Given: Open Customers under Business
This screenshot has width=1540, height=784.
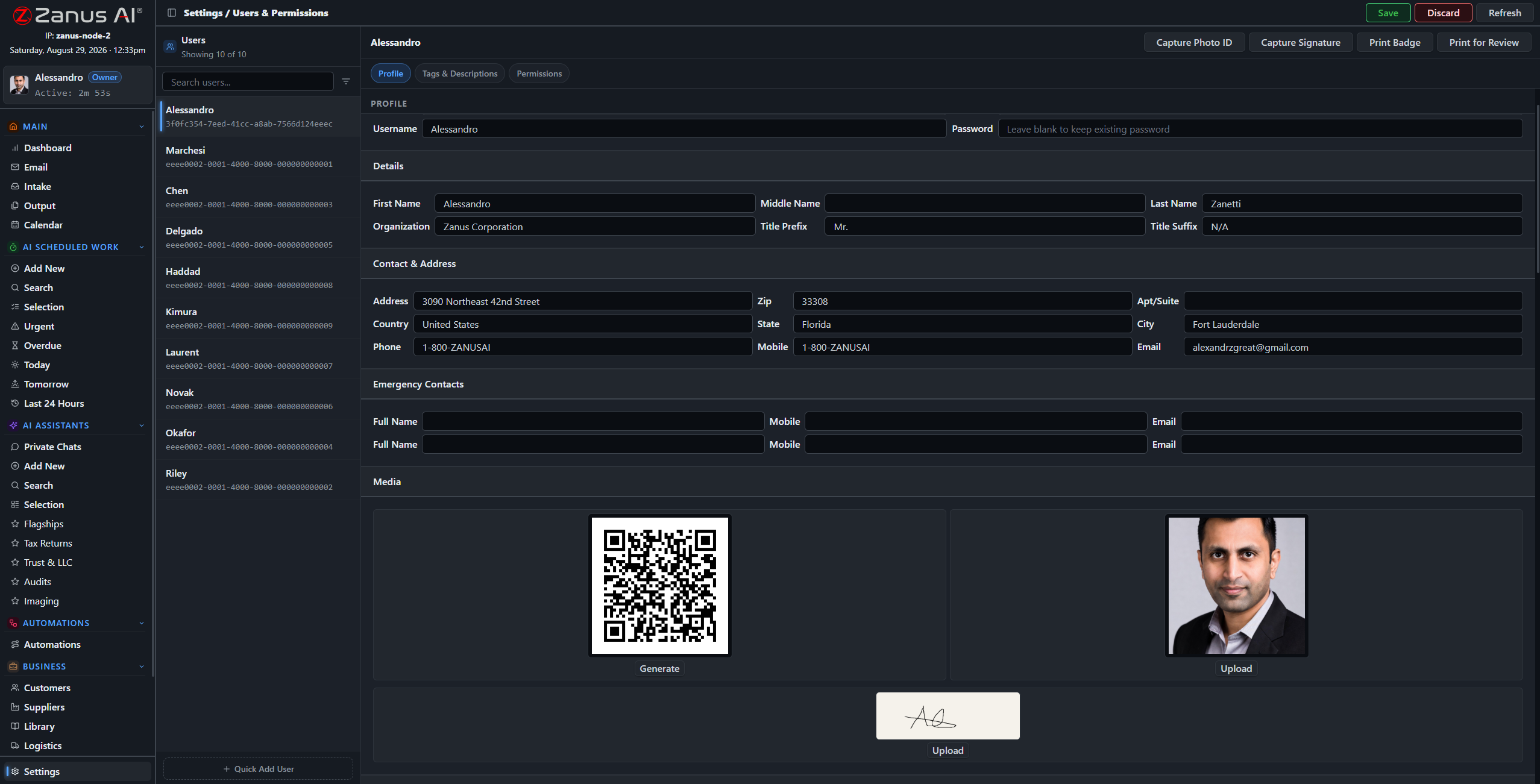Looking at the screenshot, I should (x=47, y=688).
